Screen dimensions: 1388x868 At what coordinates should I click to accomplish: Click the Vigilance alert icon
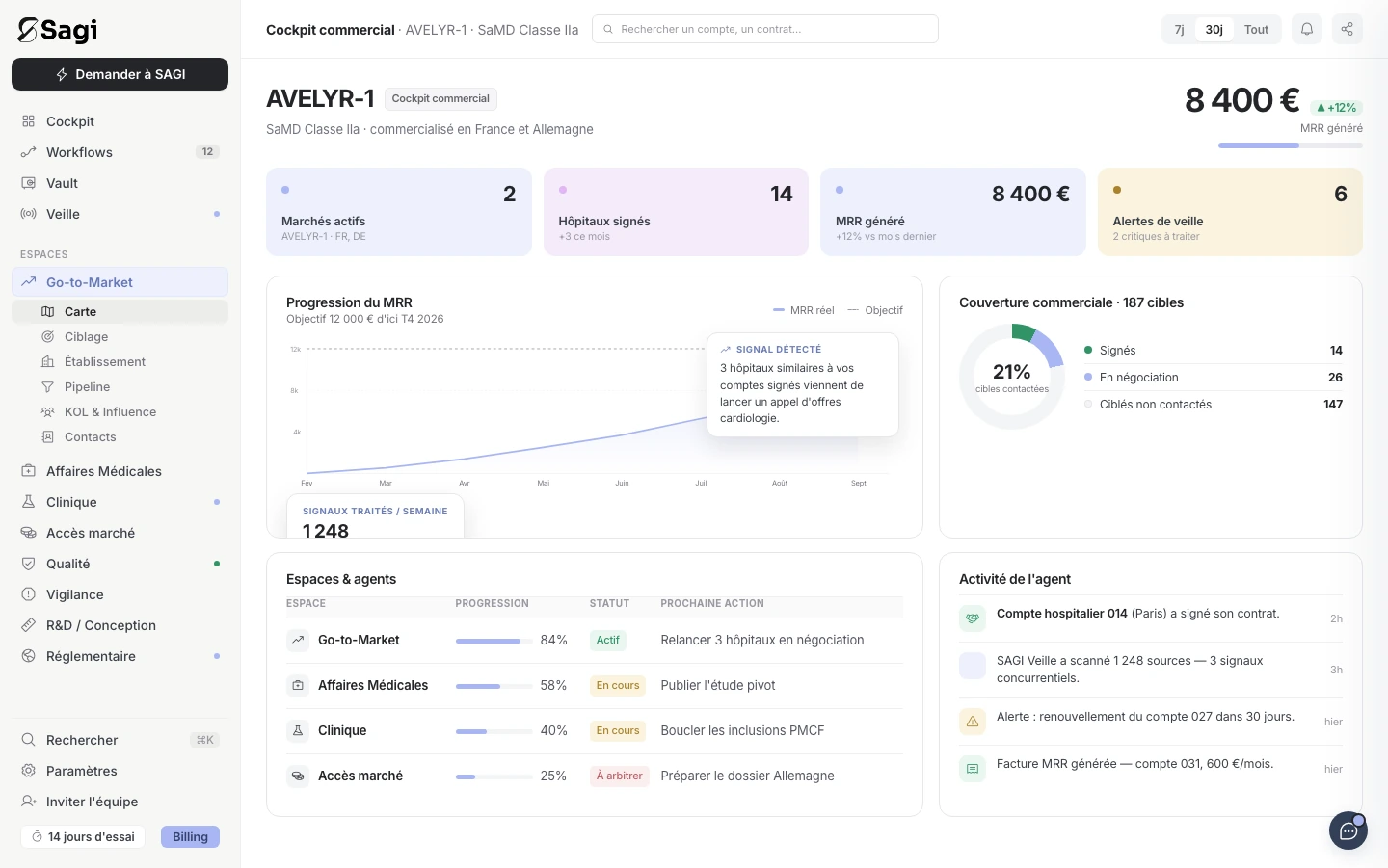29,594
